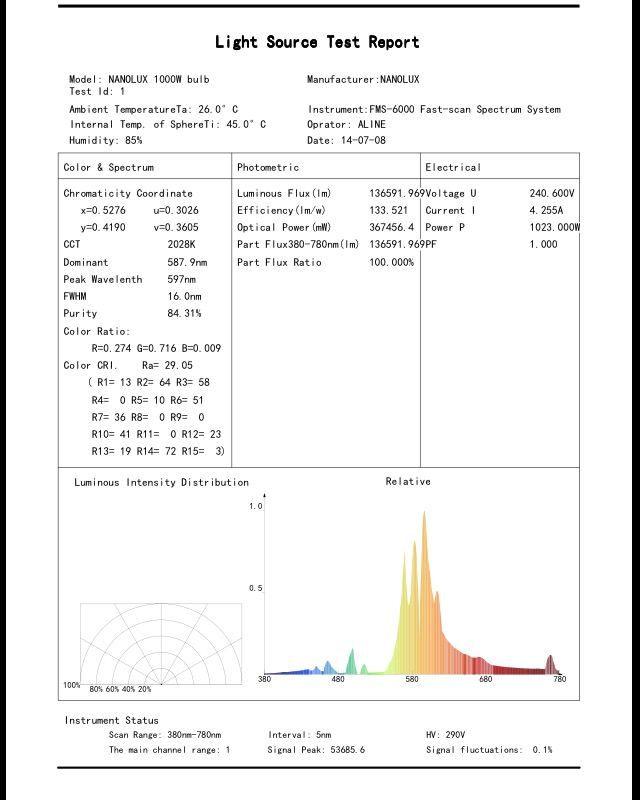The height and width of the screenshot is (800, 640).
Task: Click the 'HV: 290V' entry
Action: point(446,735)
